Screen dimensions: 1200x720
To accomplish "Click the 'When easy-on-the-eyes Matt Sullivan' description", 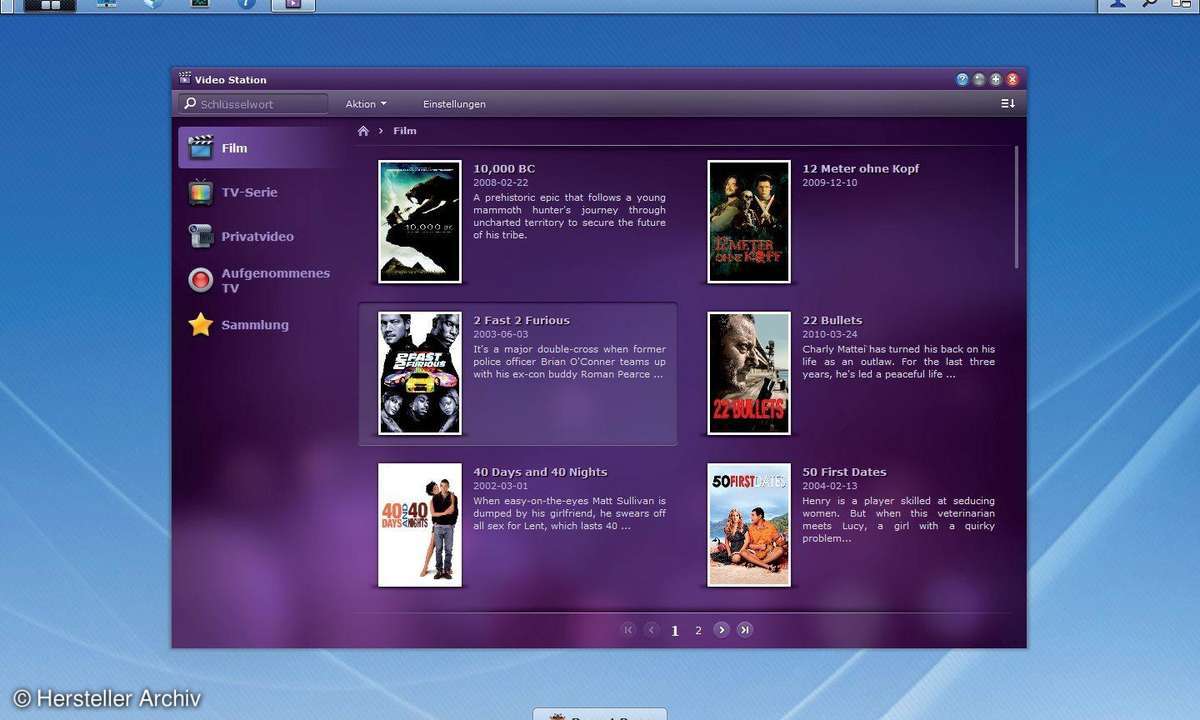I will (569, 514).
